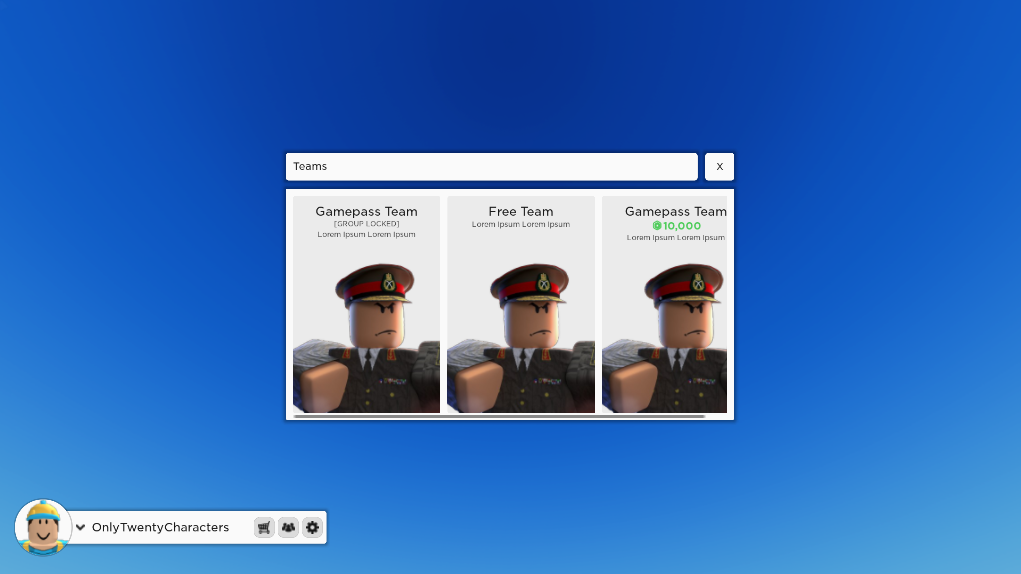Image resolution: width=1021 pixels, height=574 pixels.
Task: Click the green 10,000 price label
Action: pyautogui.click(x=682, y=226)
